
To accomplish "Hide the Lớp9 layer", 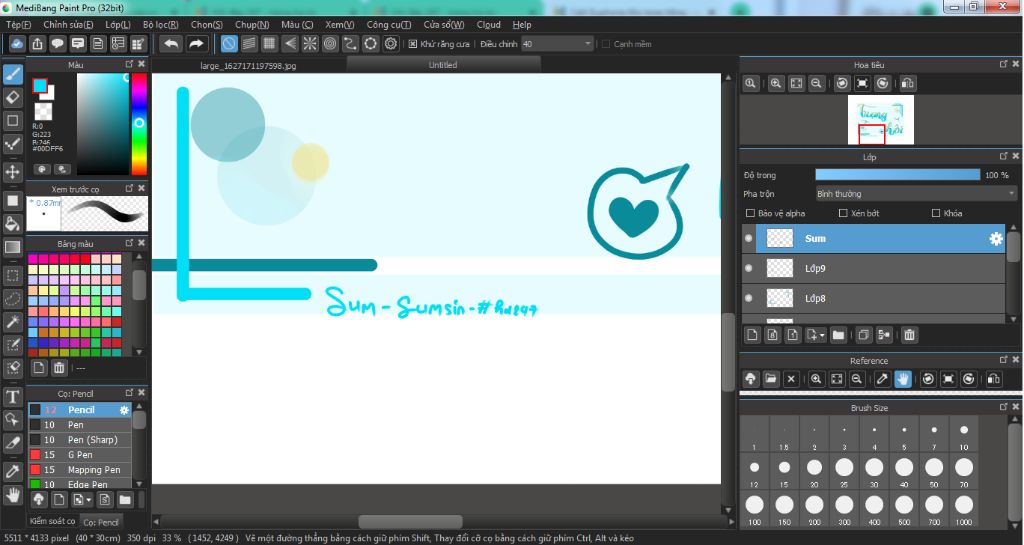I will [748, 268].
